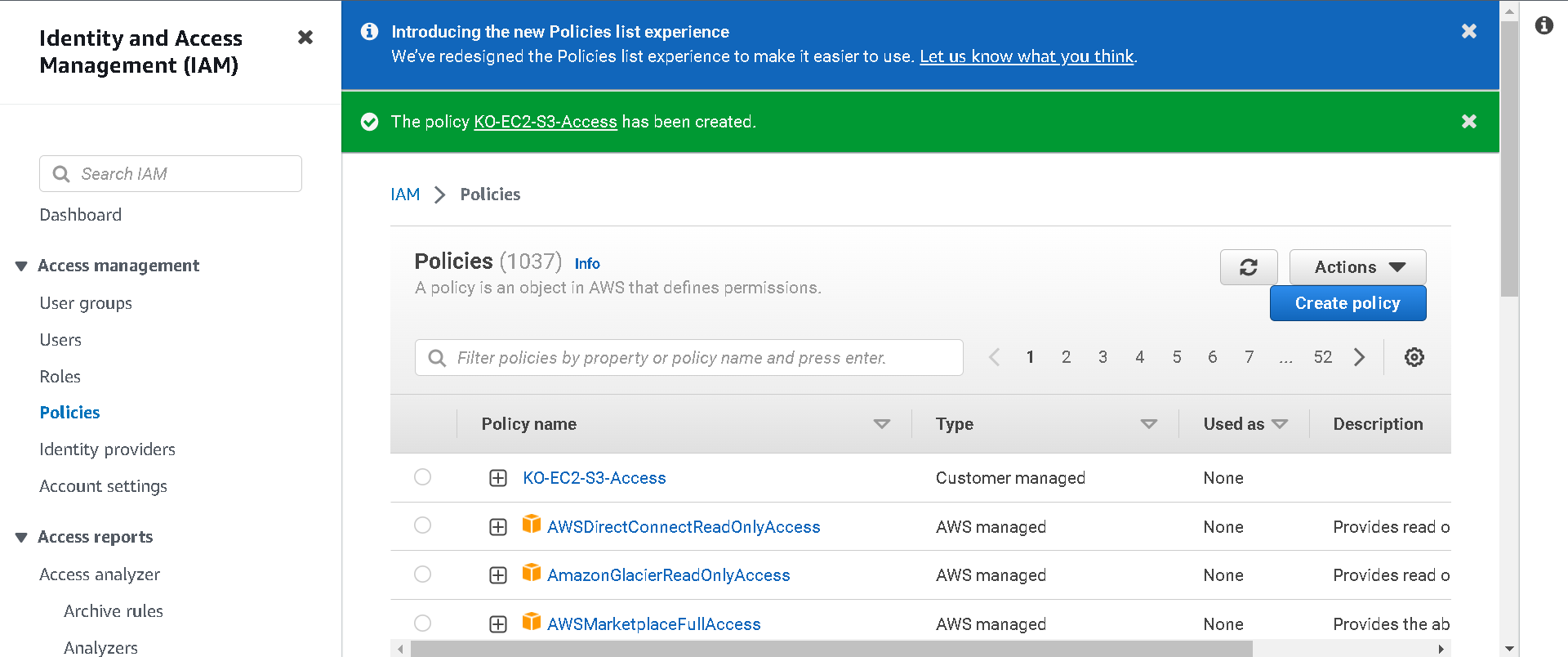Collapse the Access reports section
1568x657 pixels.
coord(21,538)
